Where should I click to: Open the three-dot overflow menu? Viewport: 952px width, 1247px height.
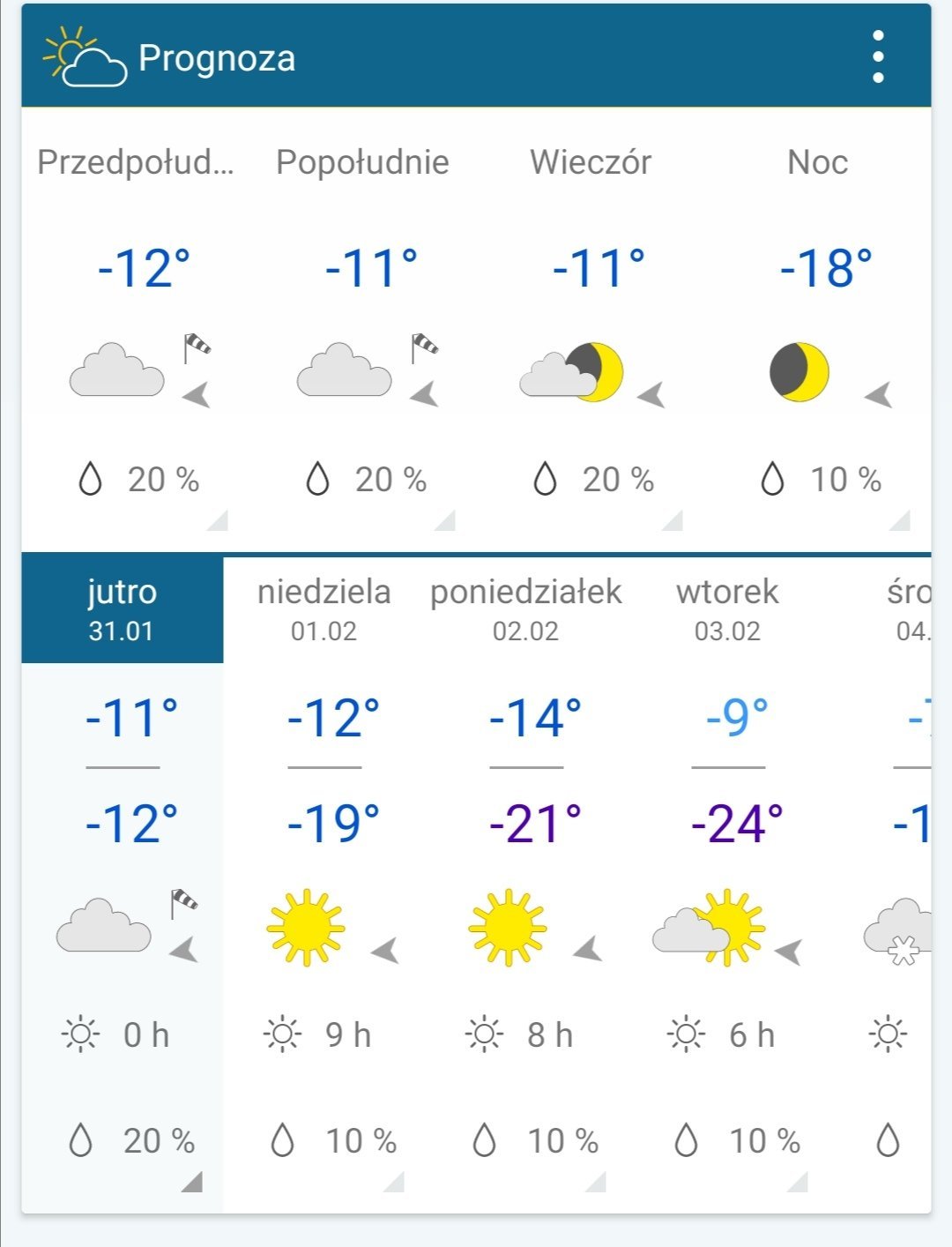[x=877, y=57]
